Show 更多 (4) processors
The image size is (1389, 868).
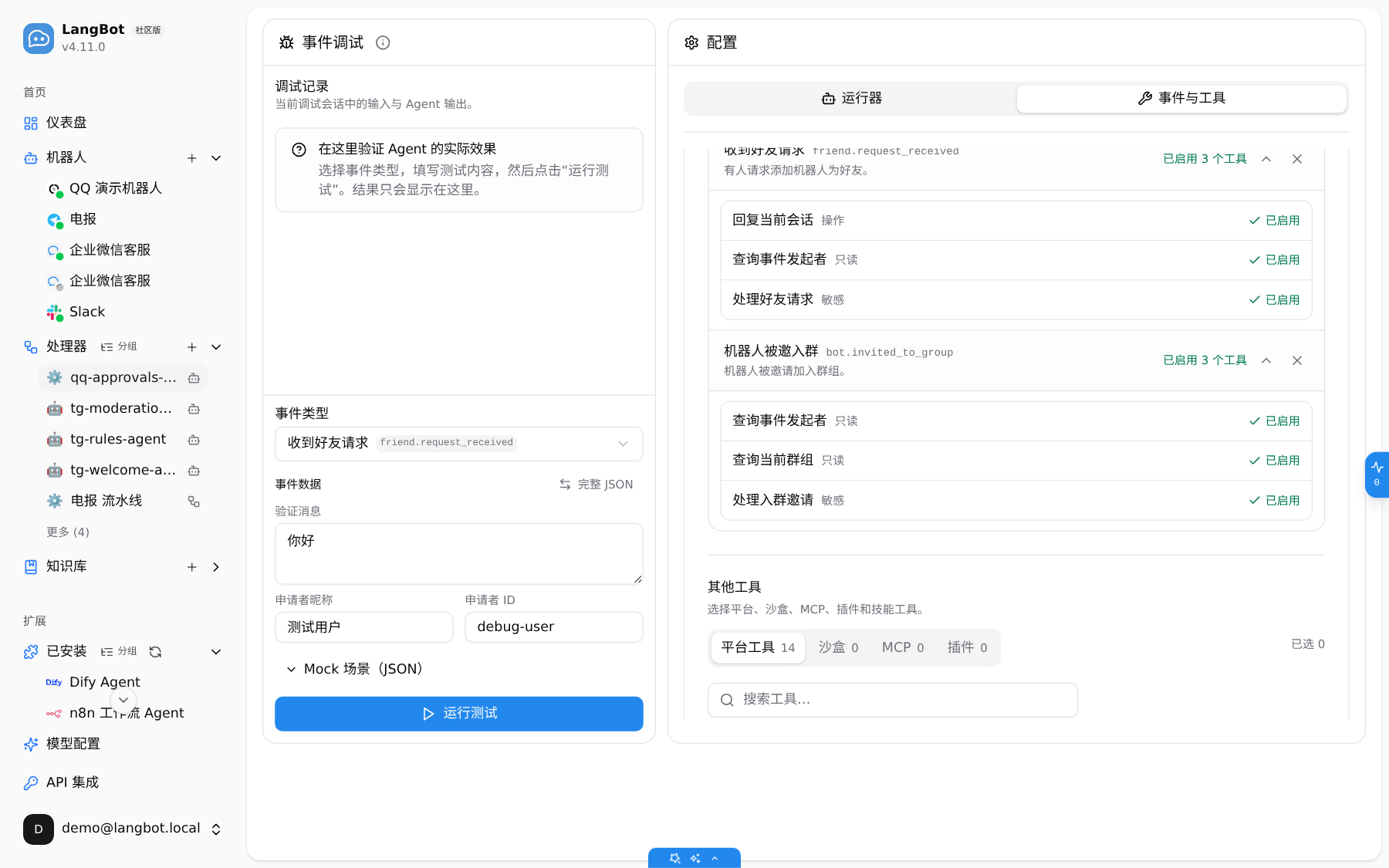68,532
